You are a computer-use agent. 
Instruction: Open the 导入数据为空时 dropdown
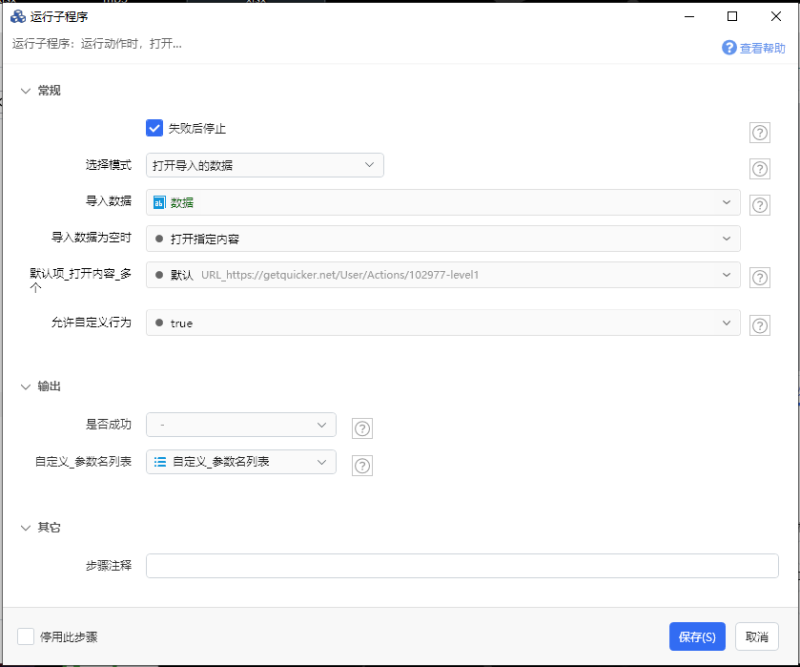(442, 239)
